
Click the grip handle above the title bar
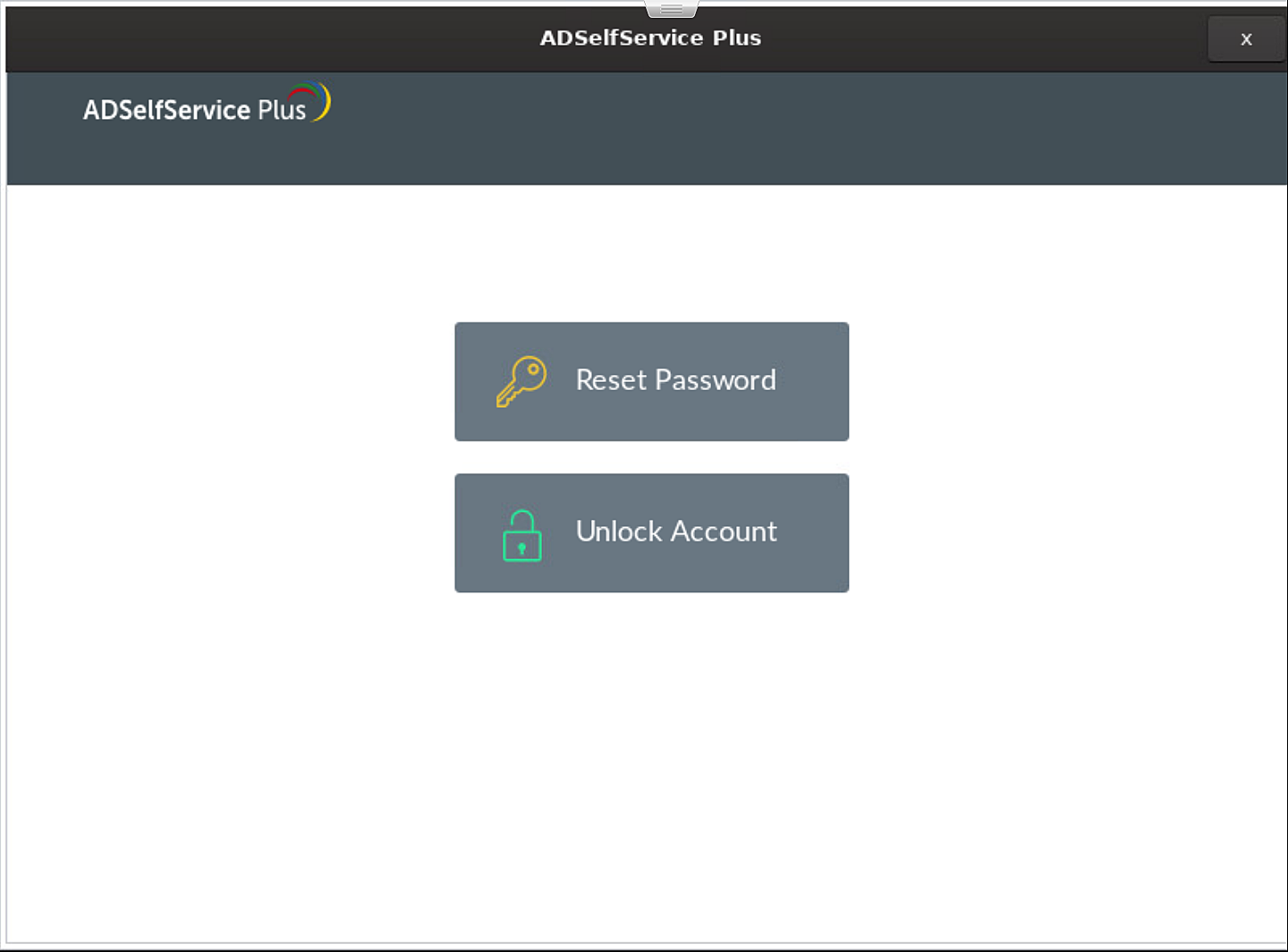coord(670,7)
